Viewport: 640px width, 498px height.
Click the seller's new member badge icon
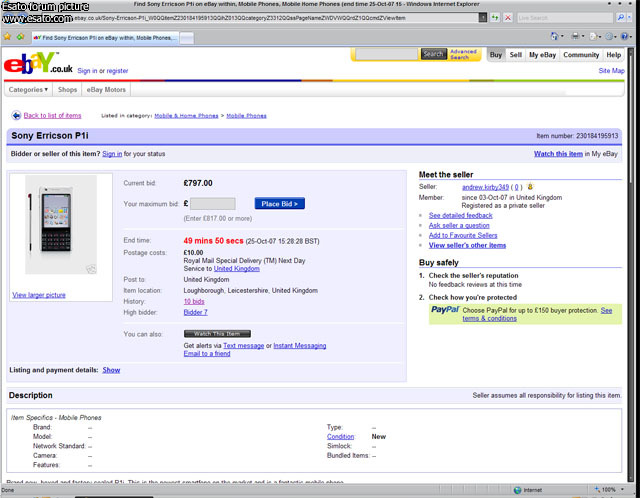click(530, 187)
